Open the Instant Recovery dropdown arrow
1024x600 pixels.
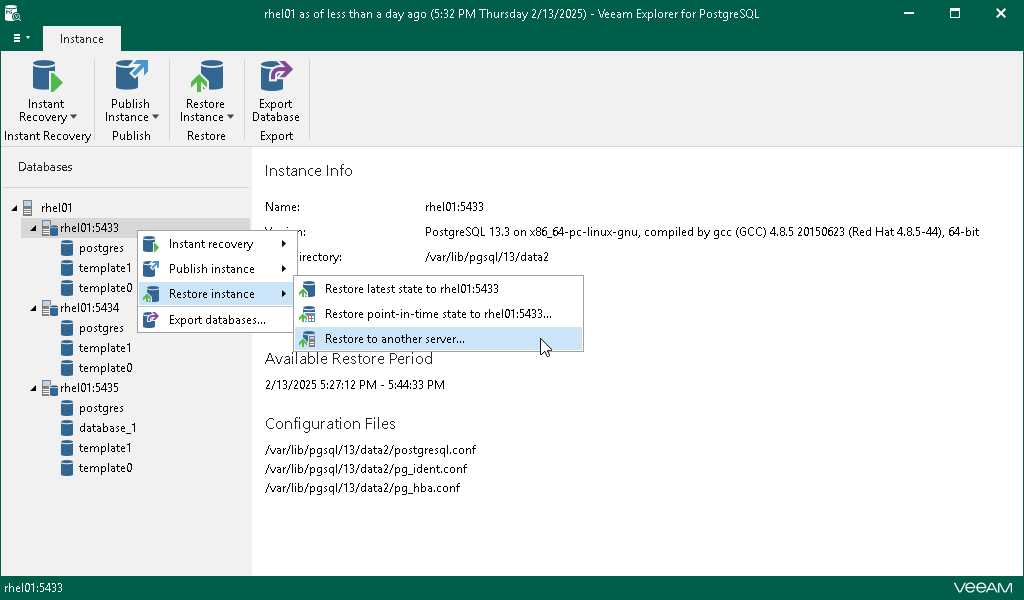[73, 118]
